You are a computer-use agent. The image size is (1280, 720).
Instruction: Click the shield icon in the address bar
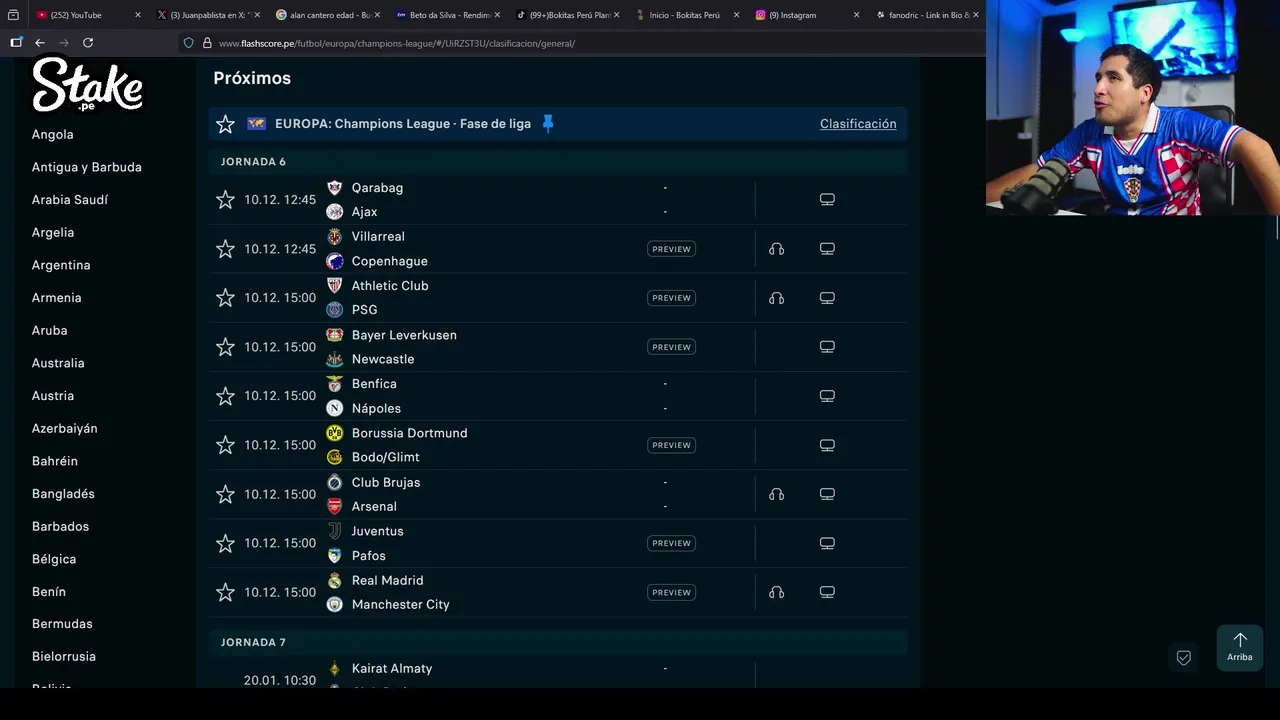(188, 43)
